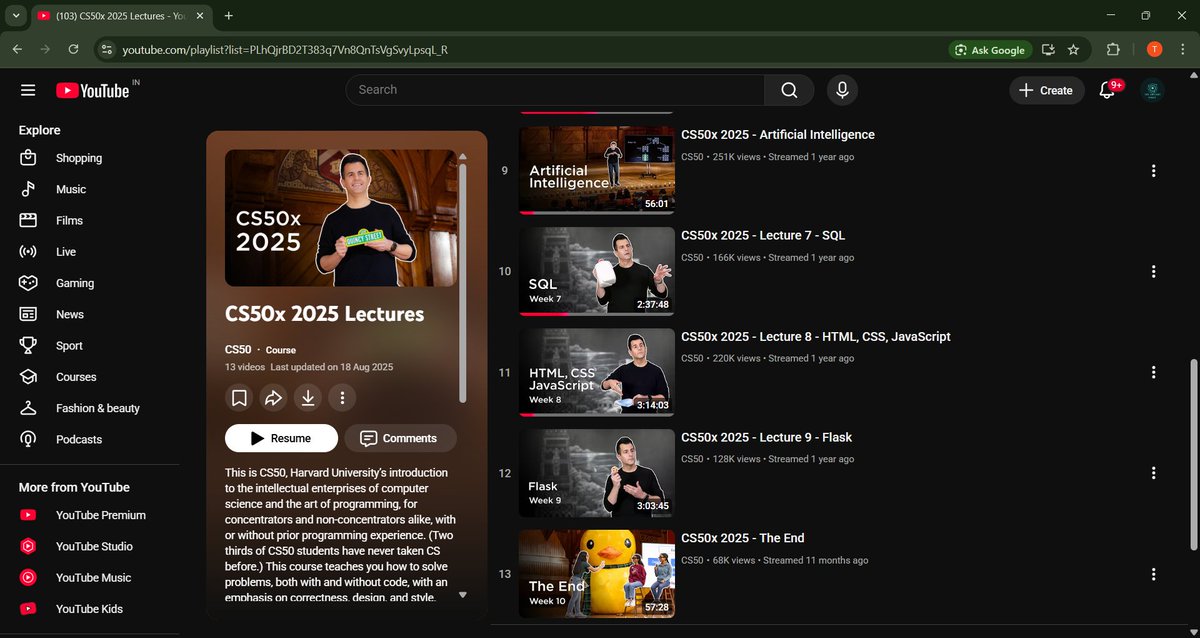Image resolution: width=1200 pixels, height=638 pixels.
Task: Go to YouTube home via logo
Action: click(x=92, y=90)
